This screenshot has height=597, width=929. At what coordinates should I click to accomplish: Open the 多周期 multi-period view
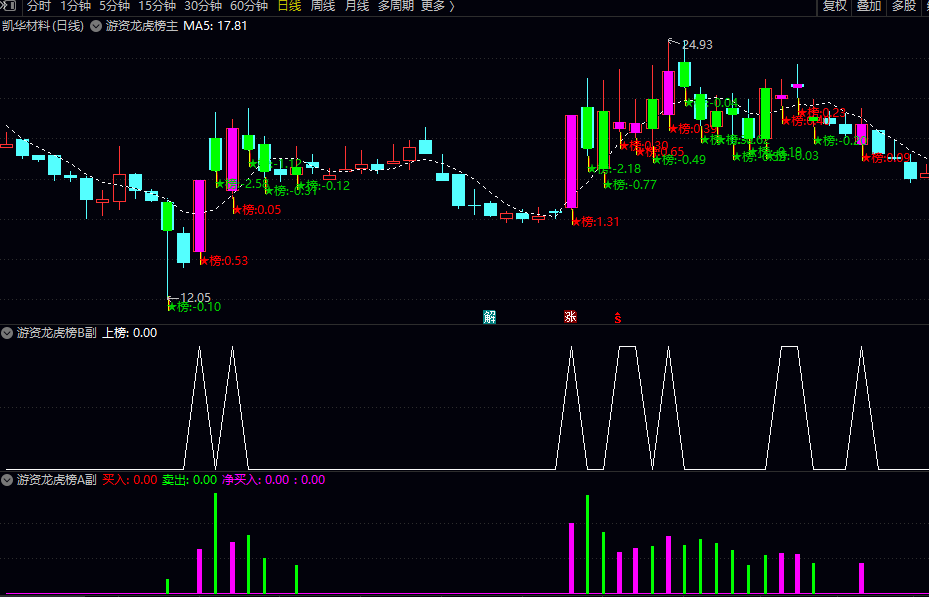pos(396,7)
